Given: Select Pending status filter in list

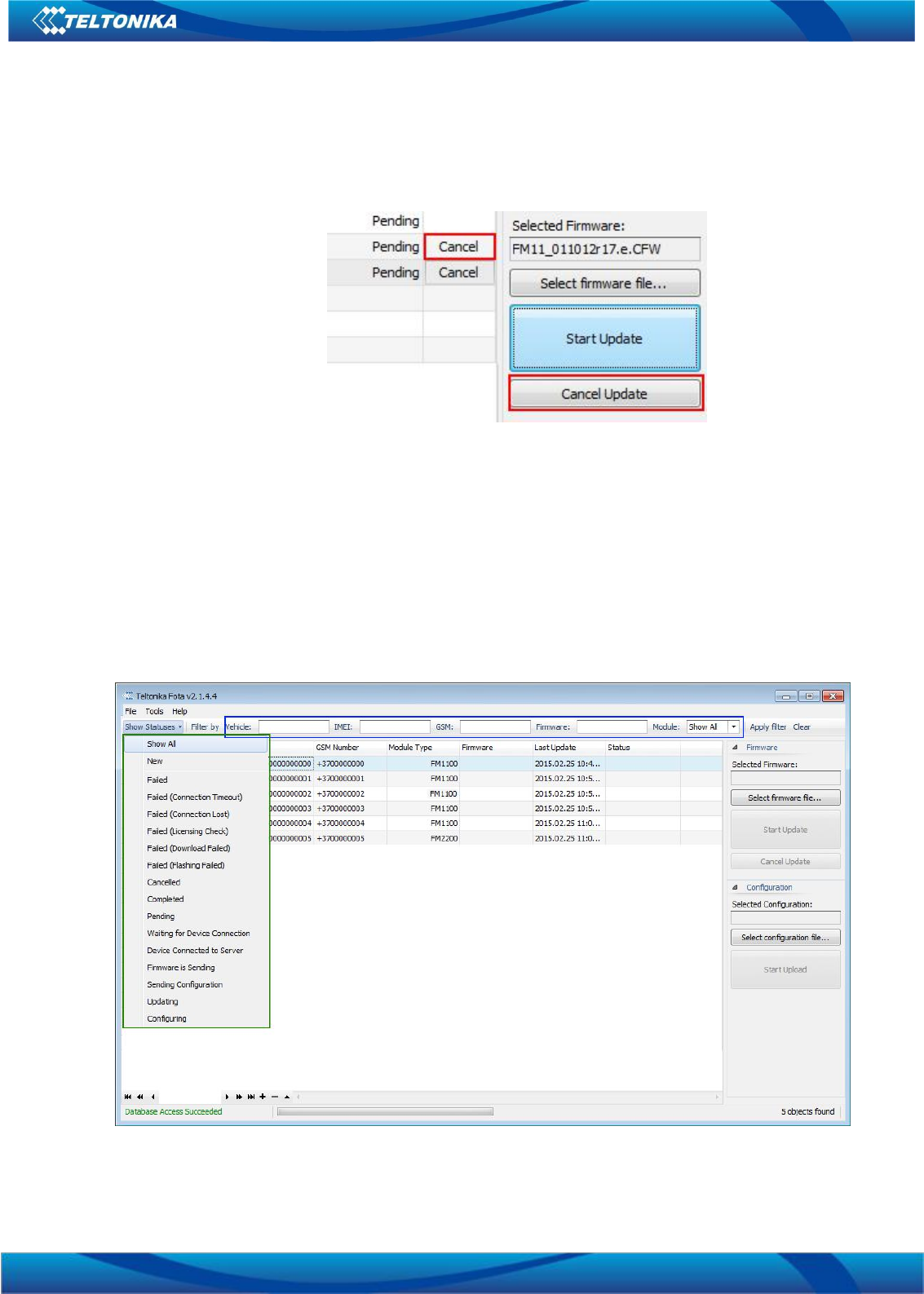Looking at the screenshot, I should click(196, 916).
